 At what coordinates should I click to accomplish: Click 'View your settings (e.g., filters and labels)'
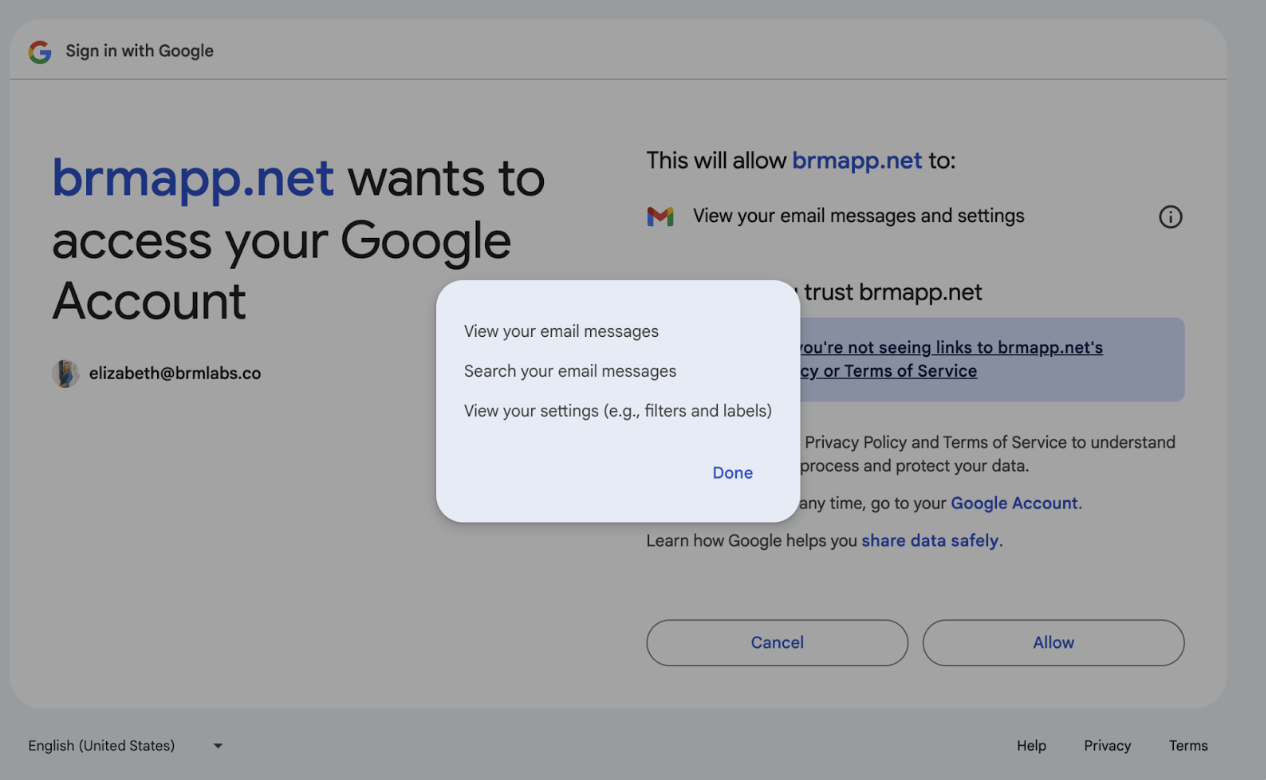[x=617, y=411]
